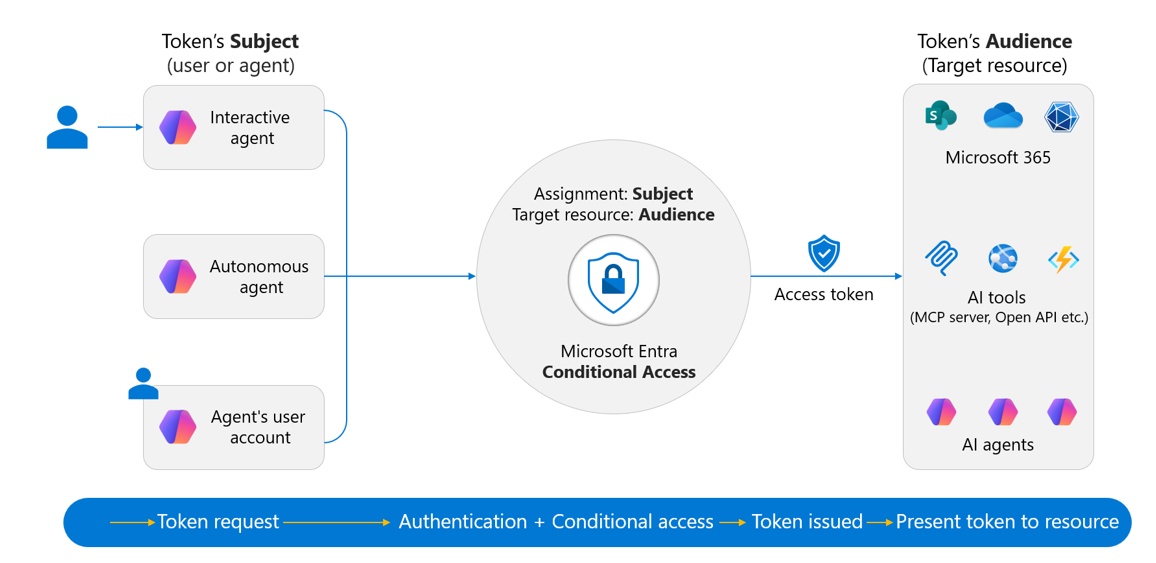
Task: Click "Token request" in the blue bar
Action: [218, 522]
